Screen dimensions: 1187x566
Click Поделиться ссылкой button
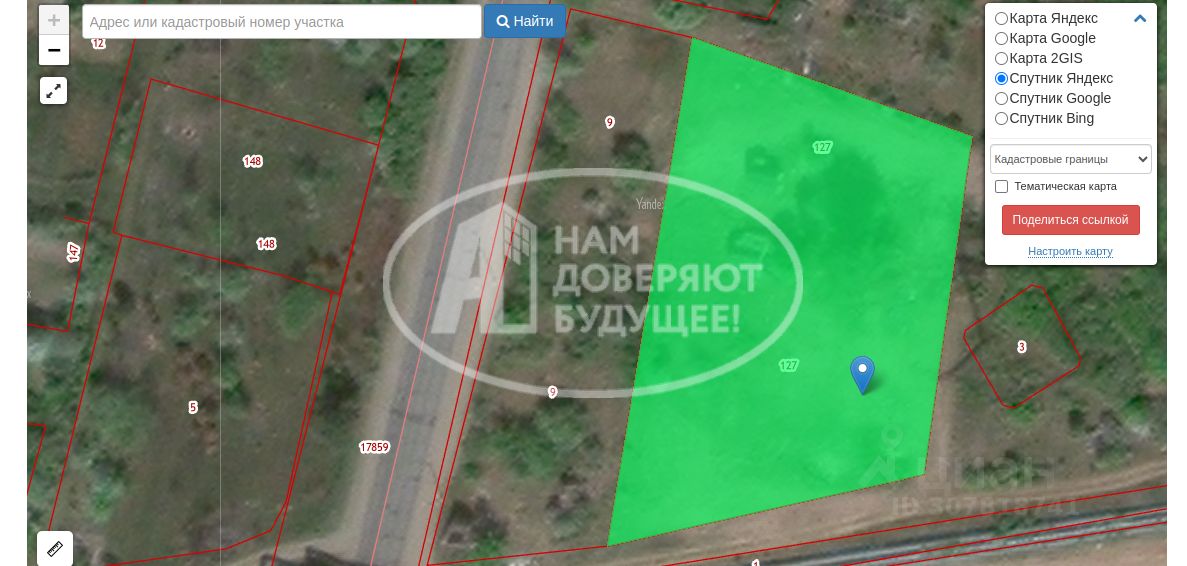(x=1070, y=220)
